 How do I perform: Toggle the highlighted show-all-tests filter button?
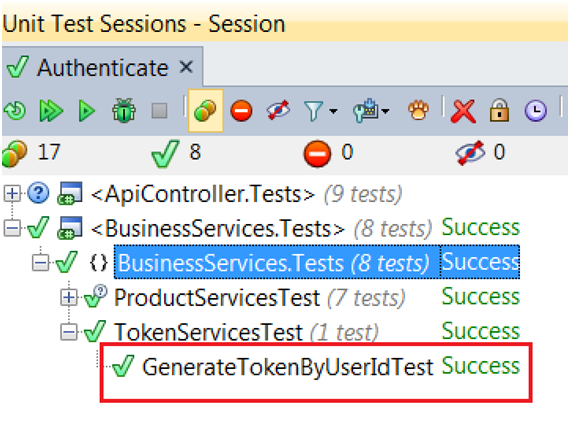(x=205, y=110)
